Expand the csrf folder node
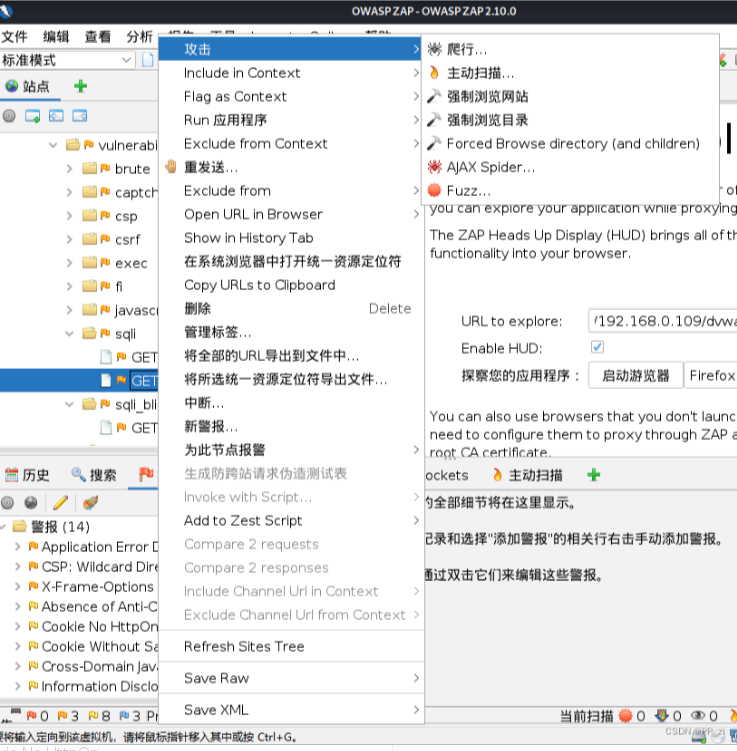737x751 pixels. (x=69, y=239)
